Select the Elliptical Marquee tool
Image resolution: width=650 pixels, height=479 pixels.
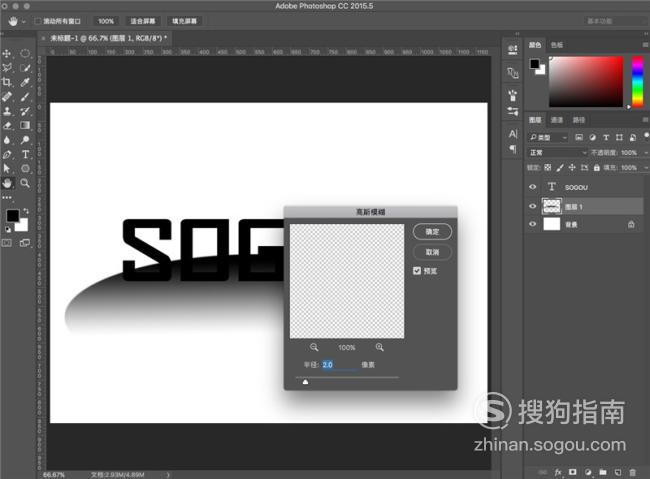25,53
